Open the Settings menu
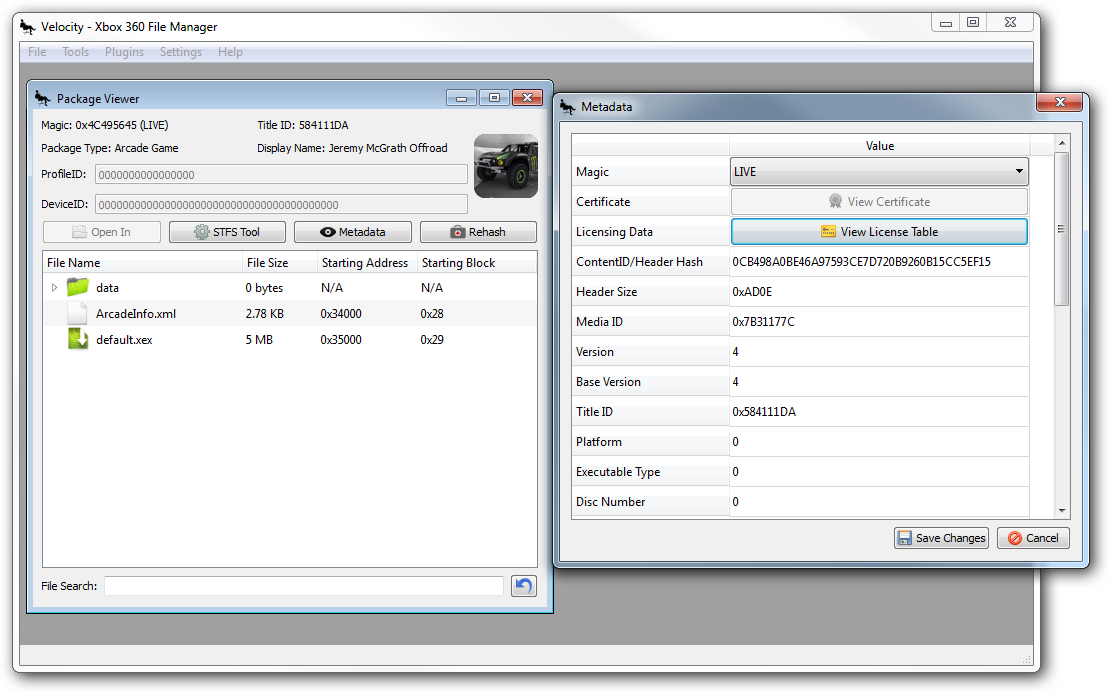The image size is (1110, 693). [181, 52]
